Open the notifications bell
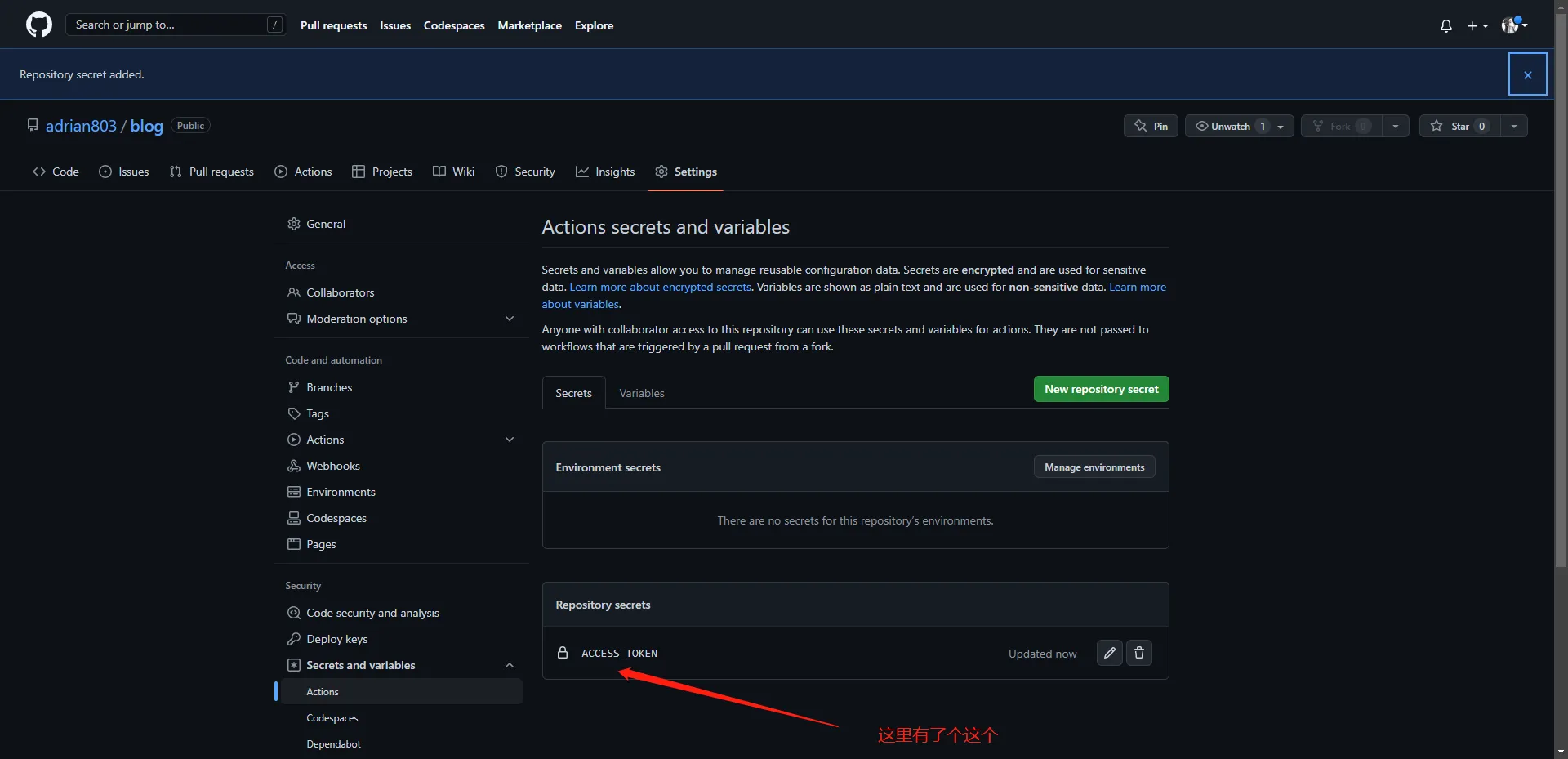This screenshot has height=759, width=1568. click(x=1445, y=26)
